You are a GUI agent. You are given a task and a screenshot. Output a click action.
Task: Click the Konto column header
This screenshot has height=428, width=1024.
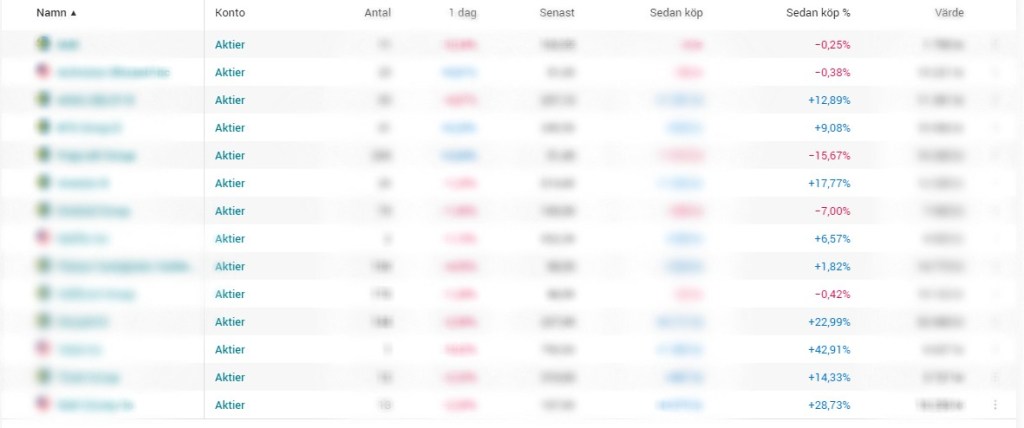point(230,13)
